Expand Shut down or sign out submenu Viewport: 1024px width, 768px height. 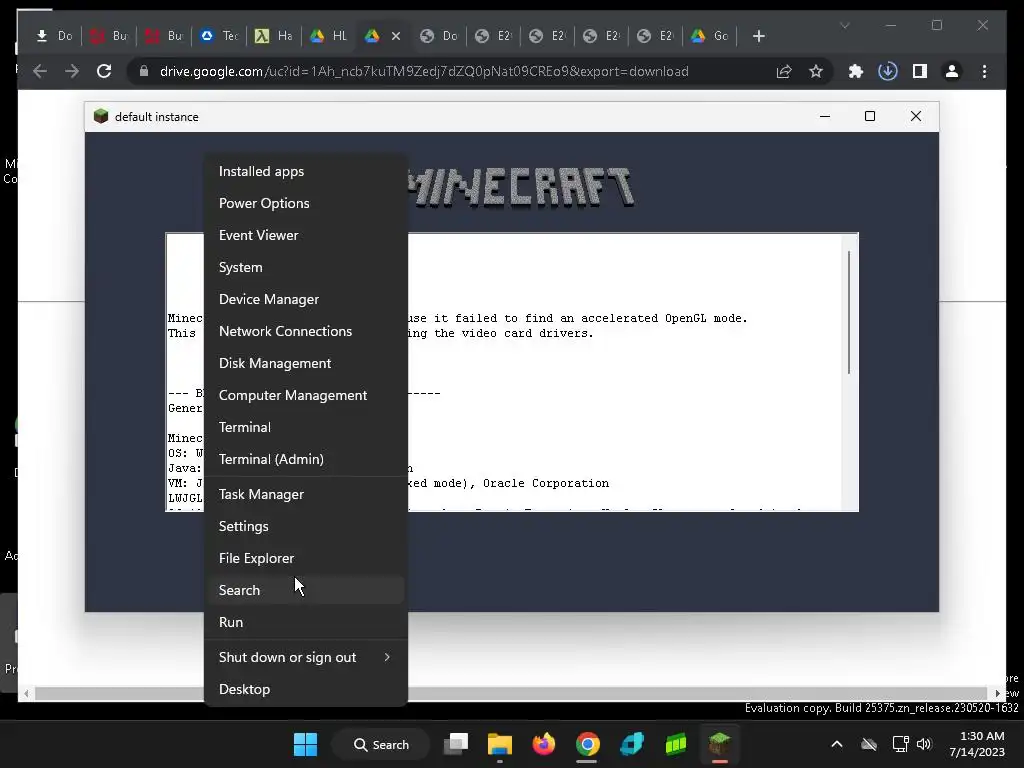point(305,658)
